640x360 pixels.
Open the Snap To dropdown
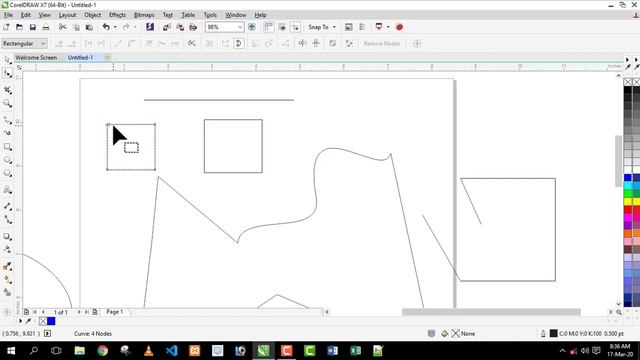pyautogui.click(x=322, y=27)
